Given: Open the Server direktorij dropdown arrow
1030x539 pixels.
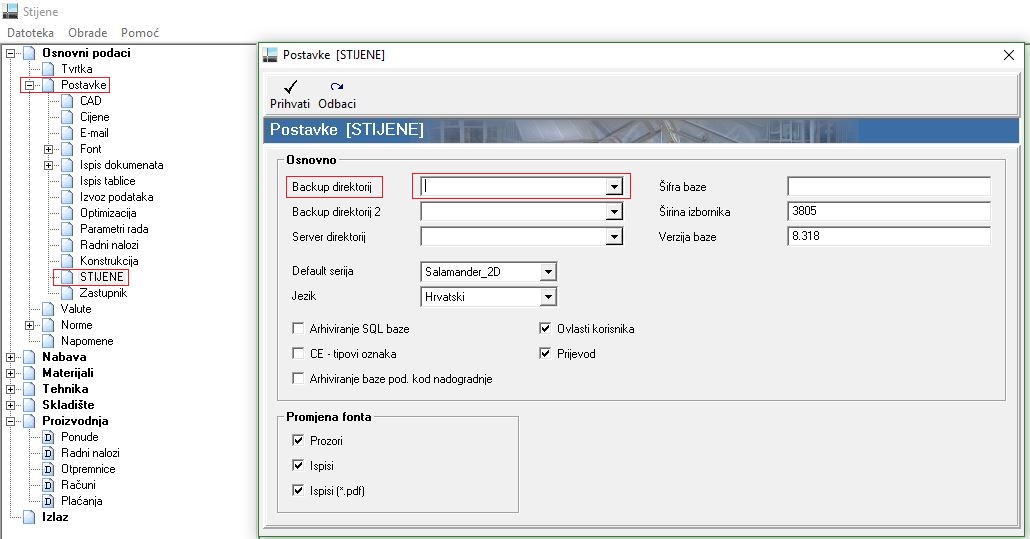Looking at the screenshot, I should [x=614, y=236].
